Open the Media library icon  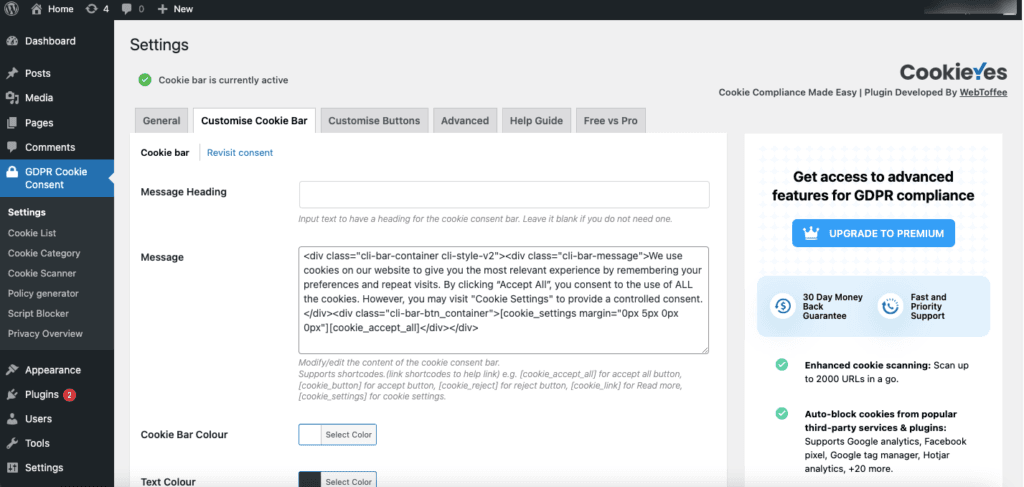point(12,98)
